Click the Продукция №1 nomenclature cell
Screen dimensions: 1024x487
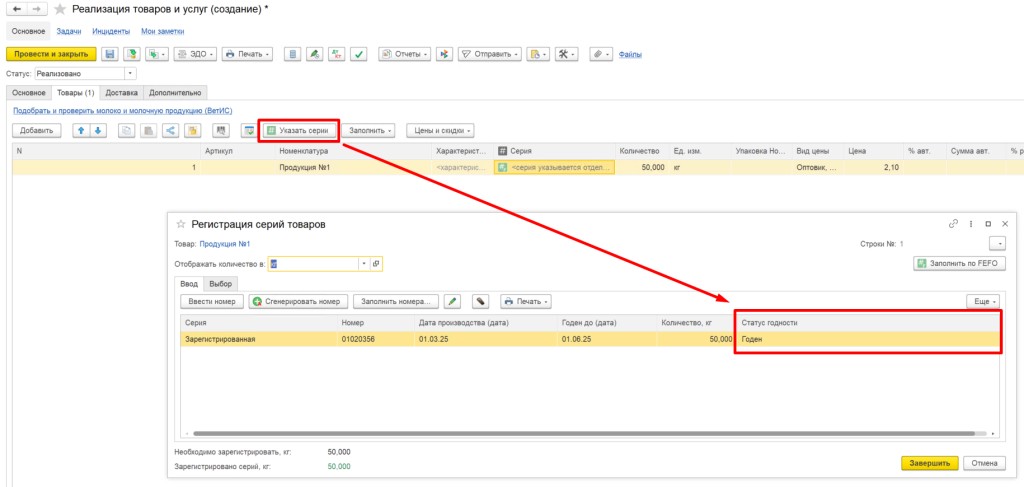(x=353, y=167)
